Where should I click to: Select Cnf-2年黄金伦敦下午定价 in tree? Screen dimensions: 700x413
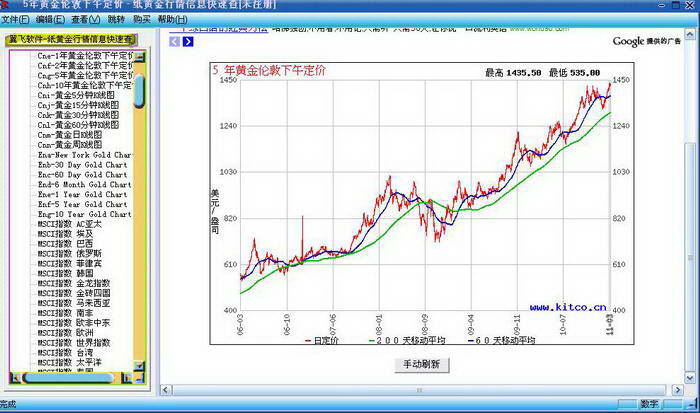pyautogui.click(x=85, y=66)
